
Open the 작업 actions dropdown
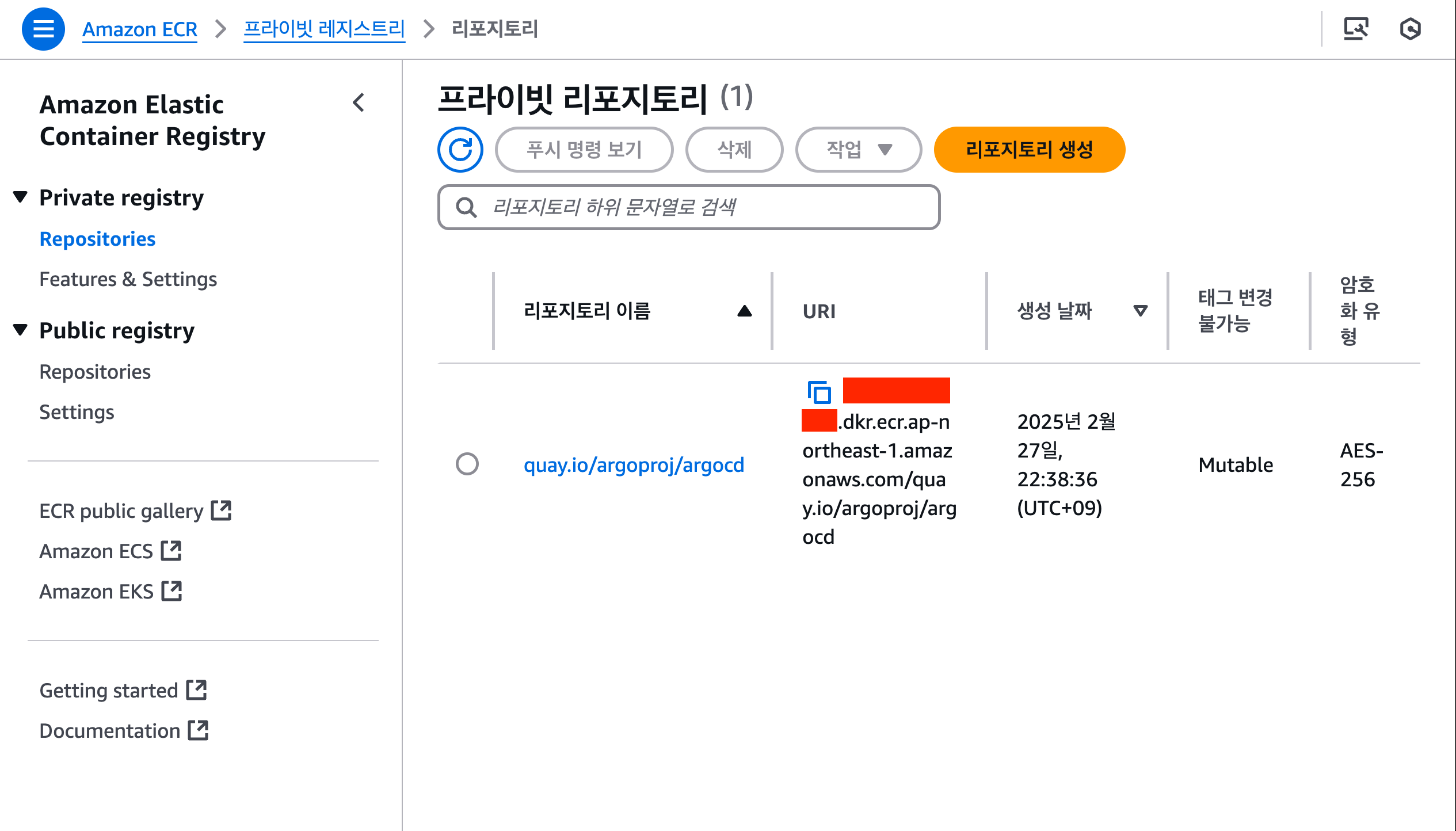tap(859, 150)
